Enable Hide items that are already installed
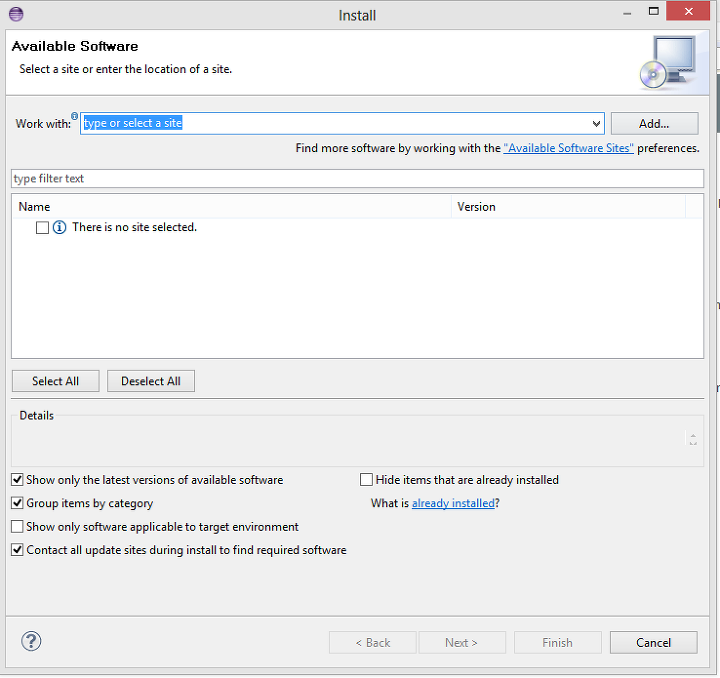 366,480
